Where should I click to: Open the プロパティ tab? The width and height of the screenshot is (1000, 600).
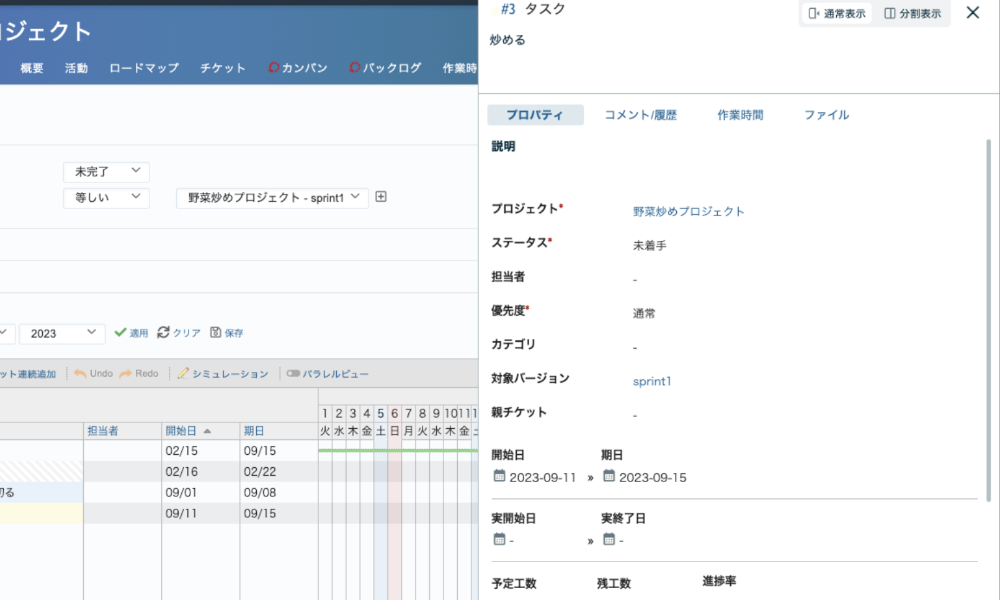[535, 115]
